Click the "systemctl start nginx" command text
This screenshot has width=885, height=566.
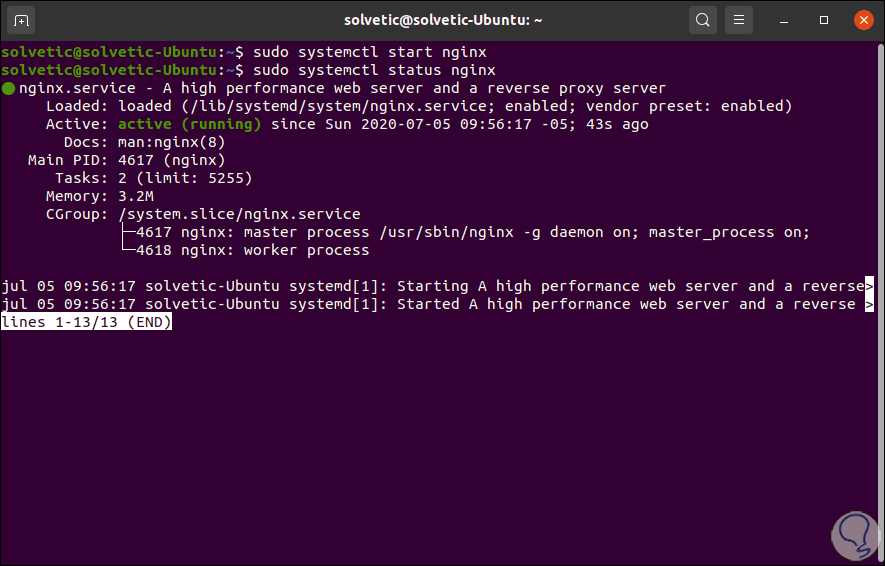click(370, 52)
